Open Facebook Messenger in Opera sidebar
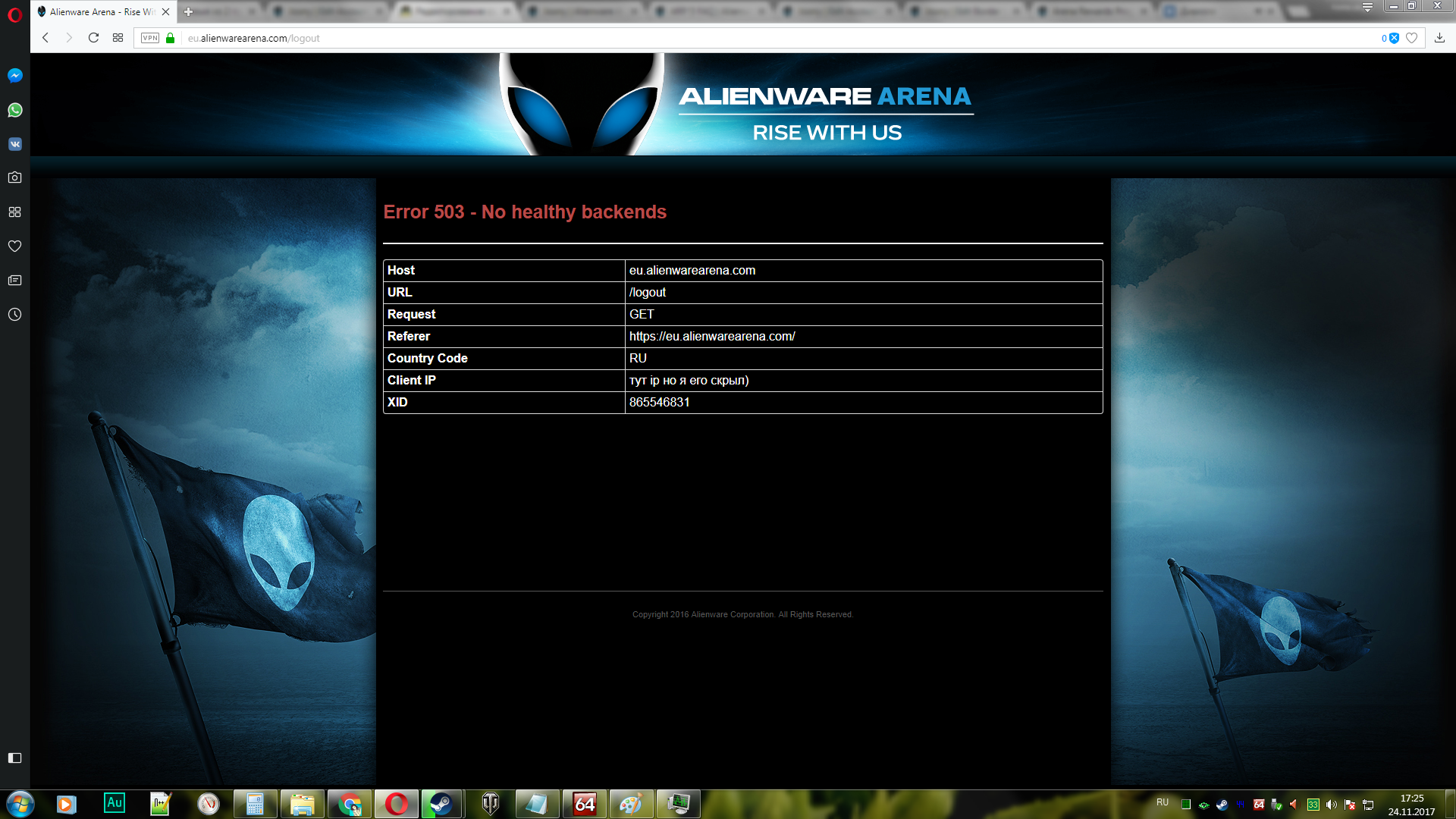The height and width of the screenshot is (819, 1456). 14,76
